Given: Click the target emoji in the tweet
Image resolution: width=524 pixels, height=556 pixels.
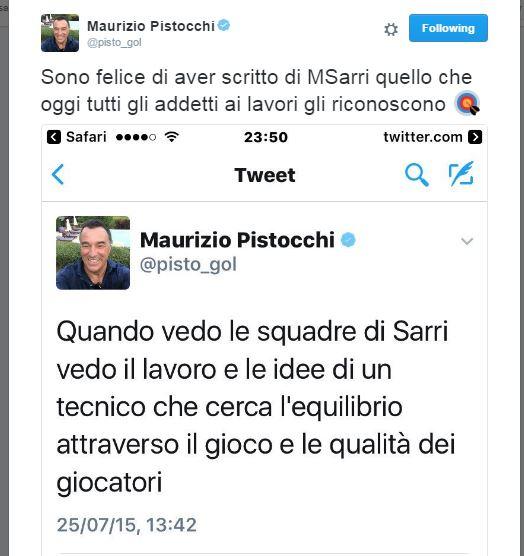Looking at the screenshot, I should [468, 104].
